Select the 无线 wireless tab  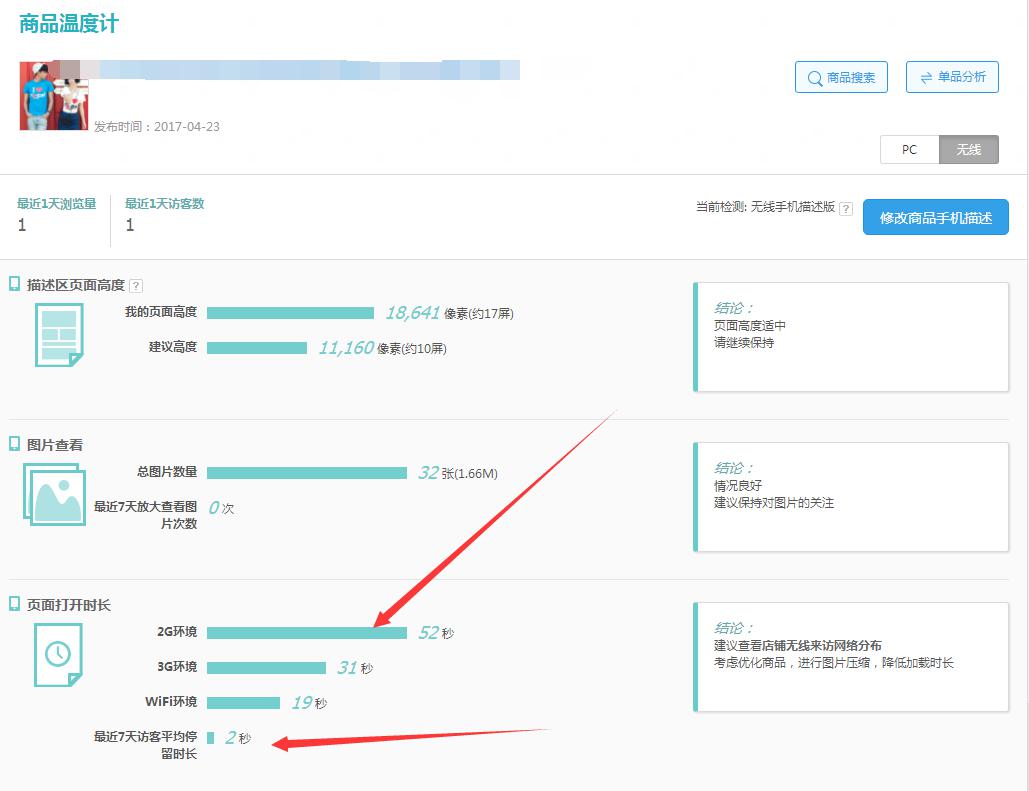[968, 149]
